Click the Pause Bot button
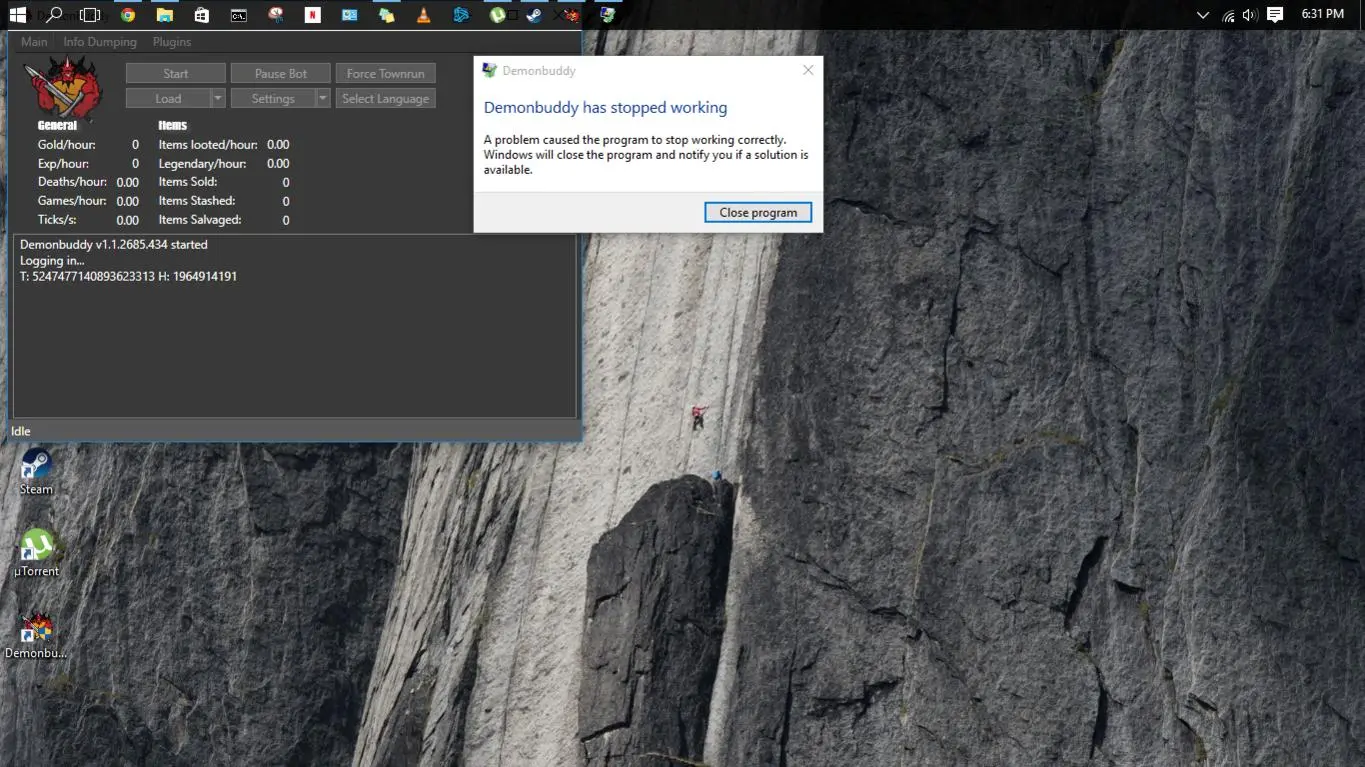This screenshot has width=1365, height=767. [x=281, y=74]
